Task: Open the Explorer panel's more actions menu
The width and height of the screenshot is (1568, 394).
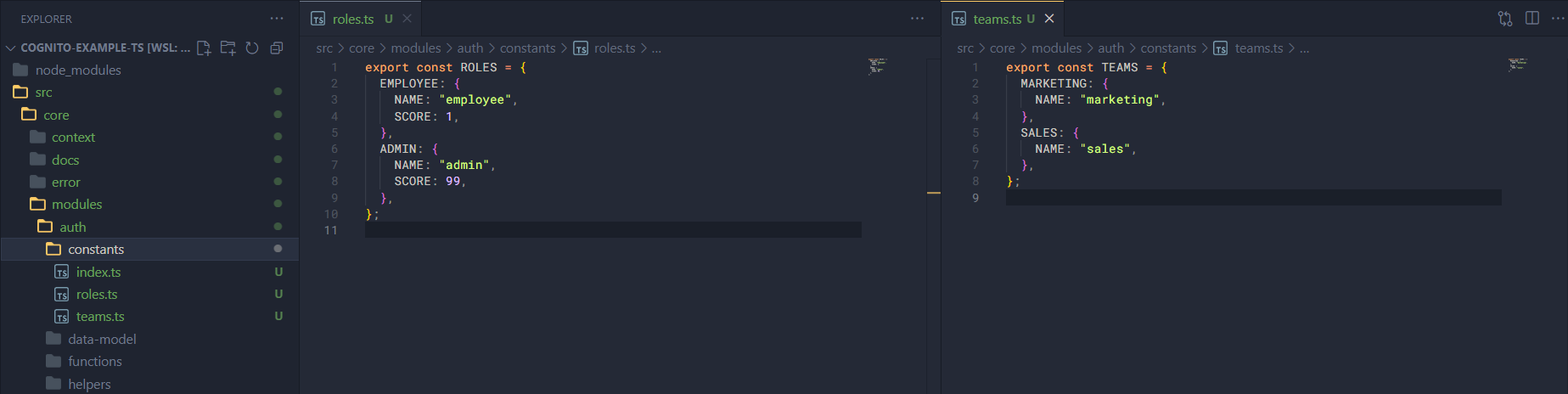Action: tap(277, 19)
